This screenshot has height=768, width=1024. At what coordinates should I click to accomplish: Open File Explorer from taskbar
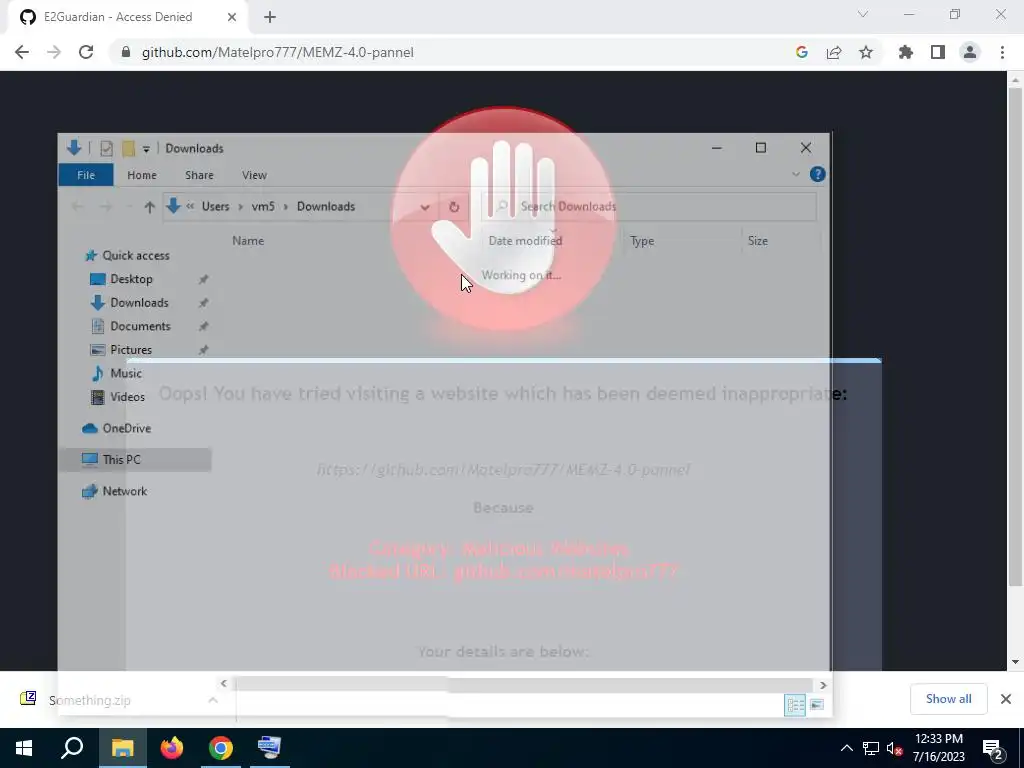(x=122, y=748)
